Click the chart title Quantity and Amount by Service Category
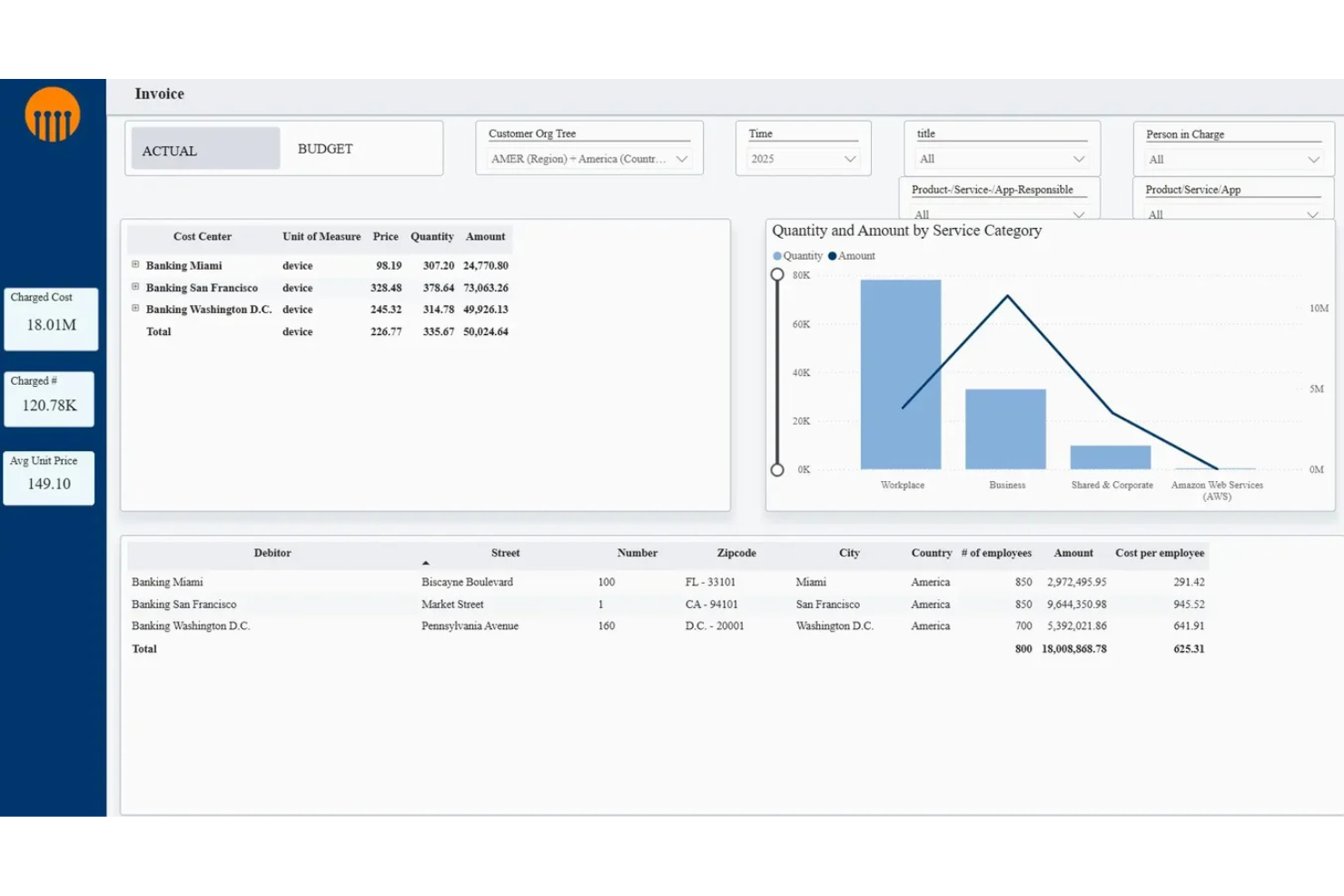1344x896 pixels. pyautogui.click(x=906, y=231)
